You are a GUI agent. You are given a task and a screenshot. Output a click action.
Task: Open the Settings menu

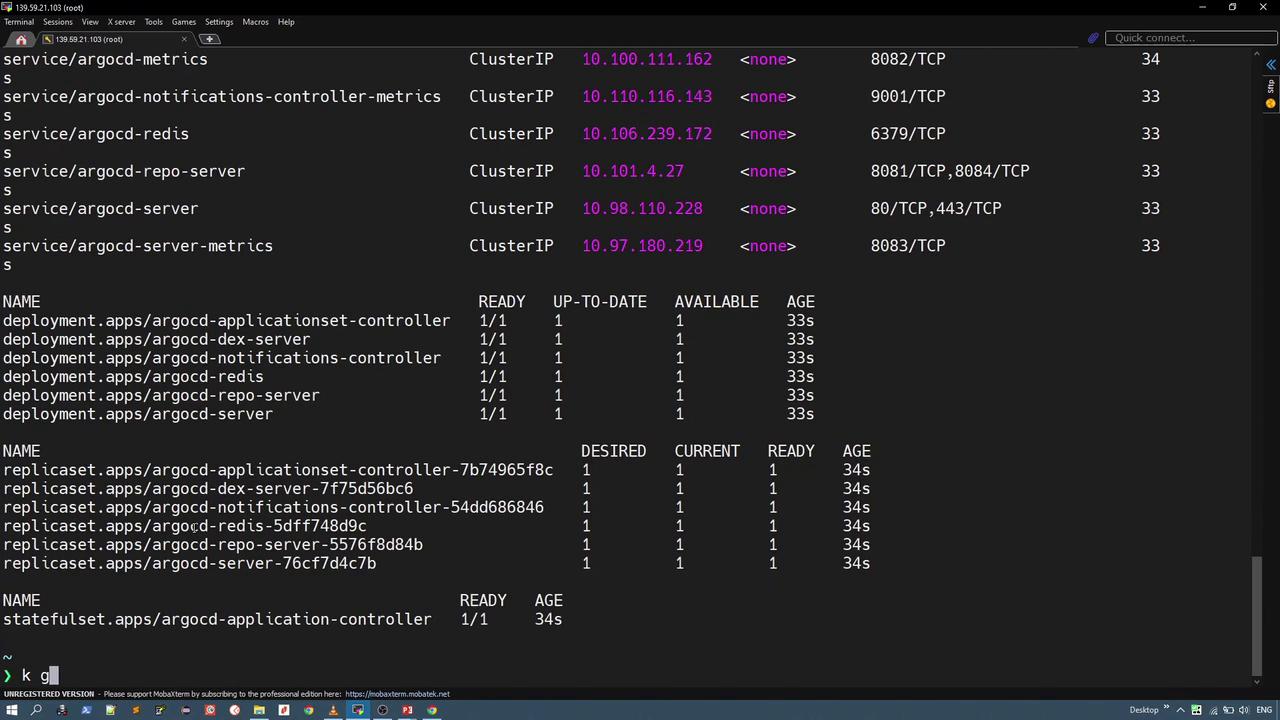[219, 22]
